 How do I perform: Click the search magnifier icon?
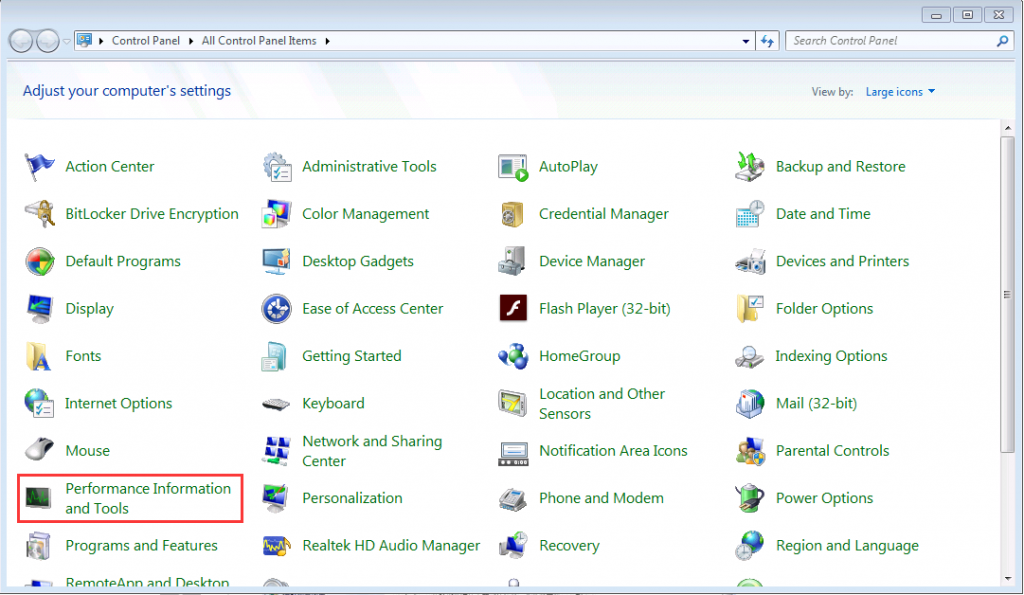coord(1002,41)
